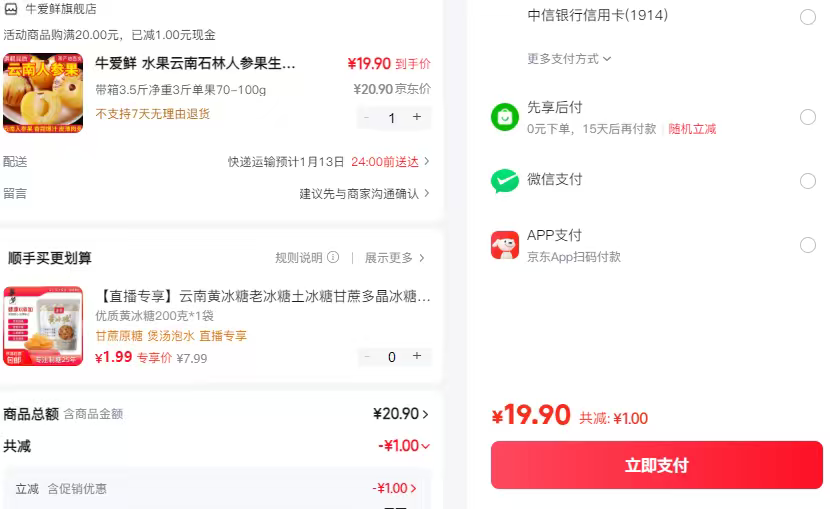Select 微信支付 radio button

click(x=808, y=181)
